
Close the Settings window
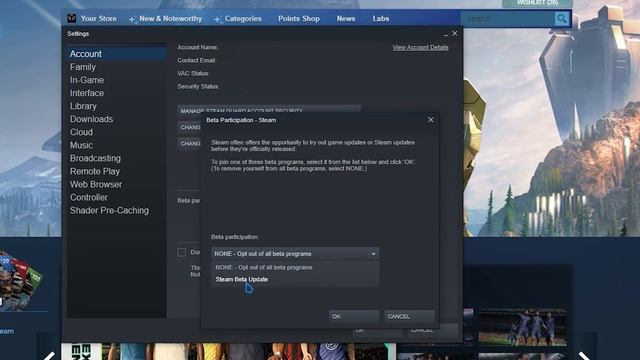coord(455,33)
